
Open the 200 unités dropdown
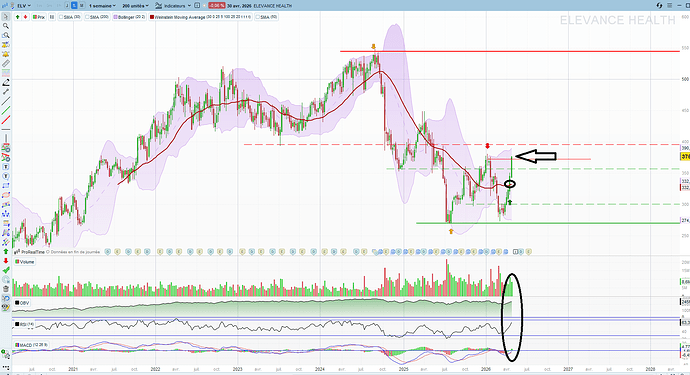136,6
